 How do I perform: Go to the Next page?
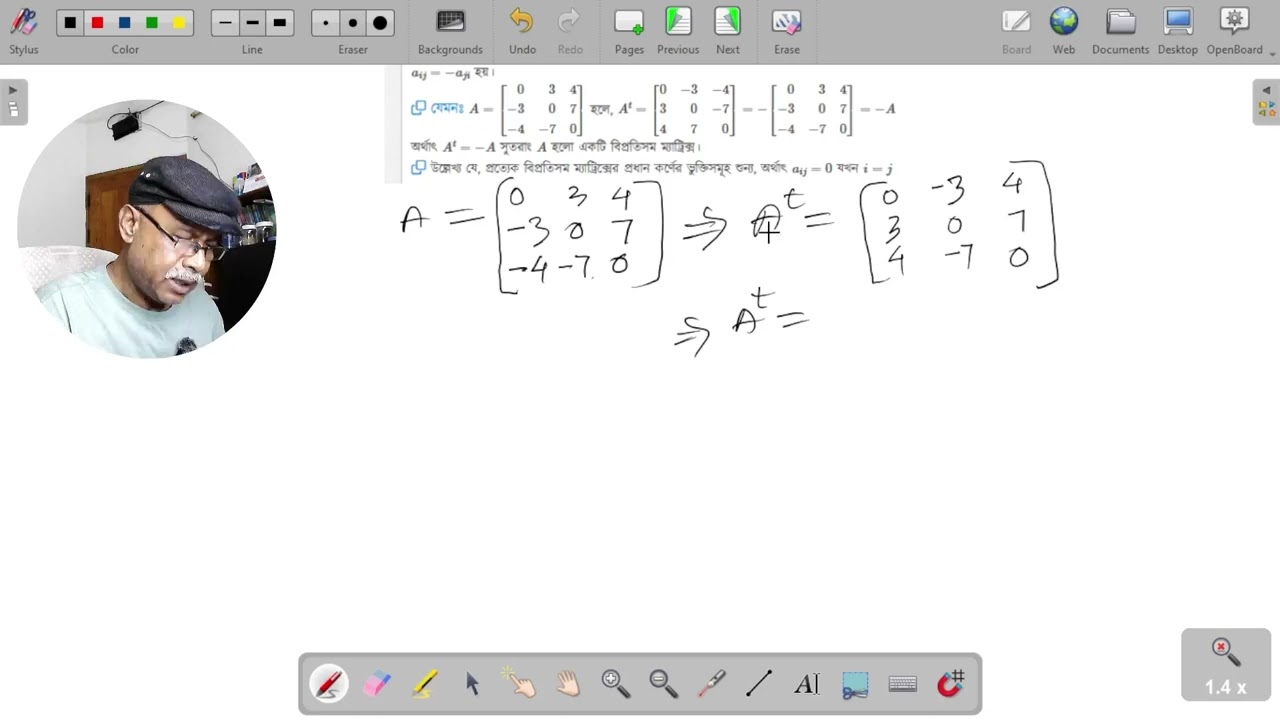point(728,31)
